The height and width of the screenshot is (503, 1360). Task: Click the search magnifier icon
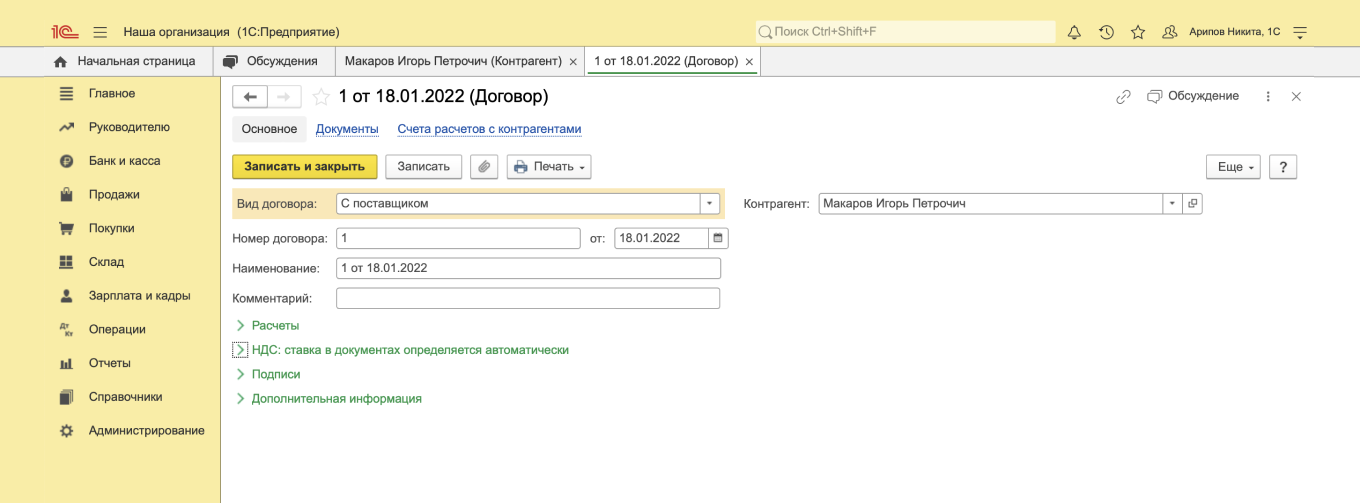click(765, 32)
